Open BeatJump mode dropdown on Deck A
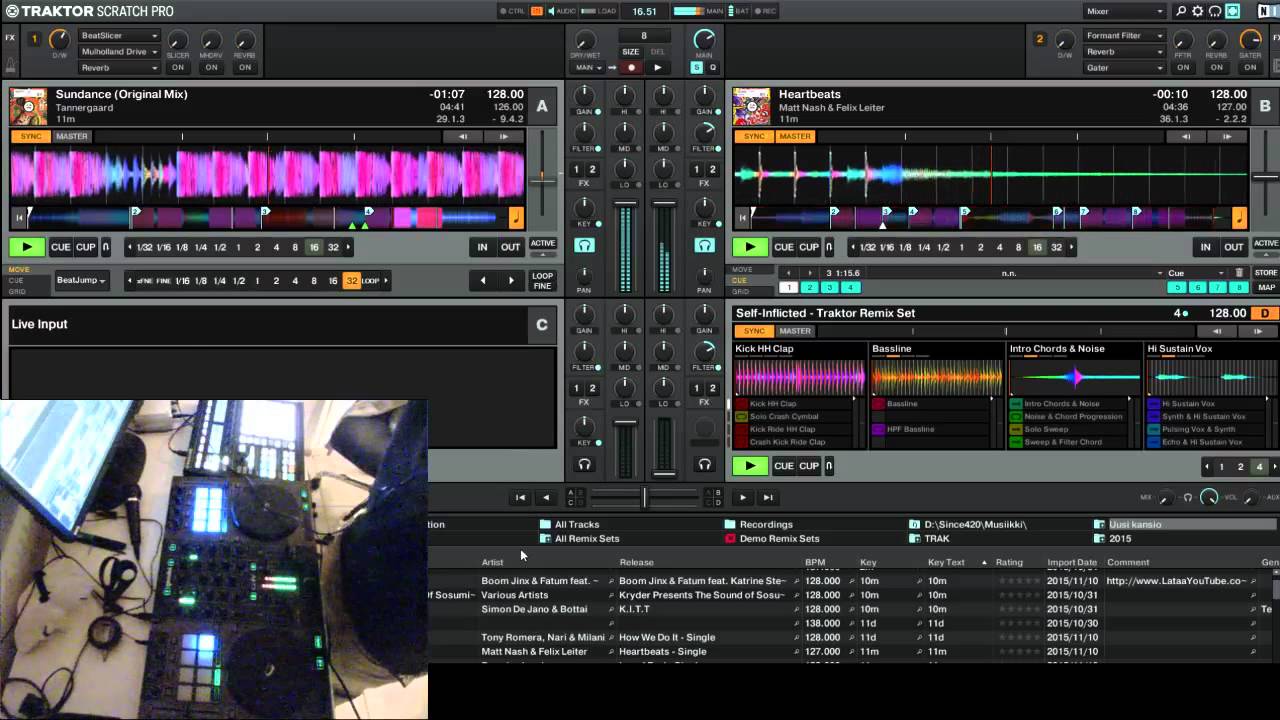The width and height of the screenshot is (1280, 720). click(82, 281)
